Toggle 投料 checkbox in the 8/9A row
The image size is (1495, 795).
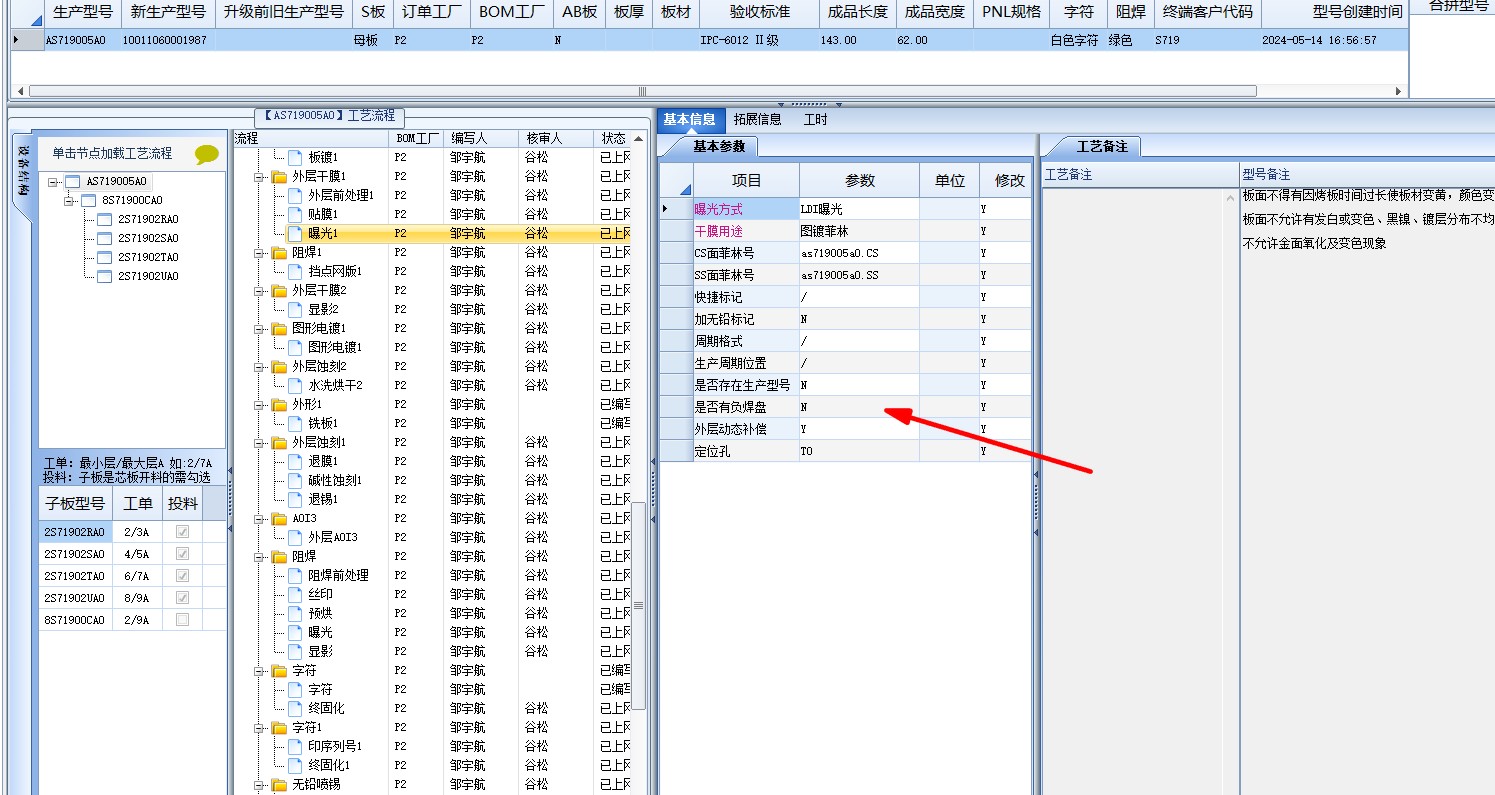(x=182, y=598)
